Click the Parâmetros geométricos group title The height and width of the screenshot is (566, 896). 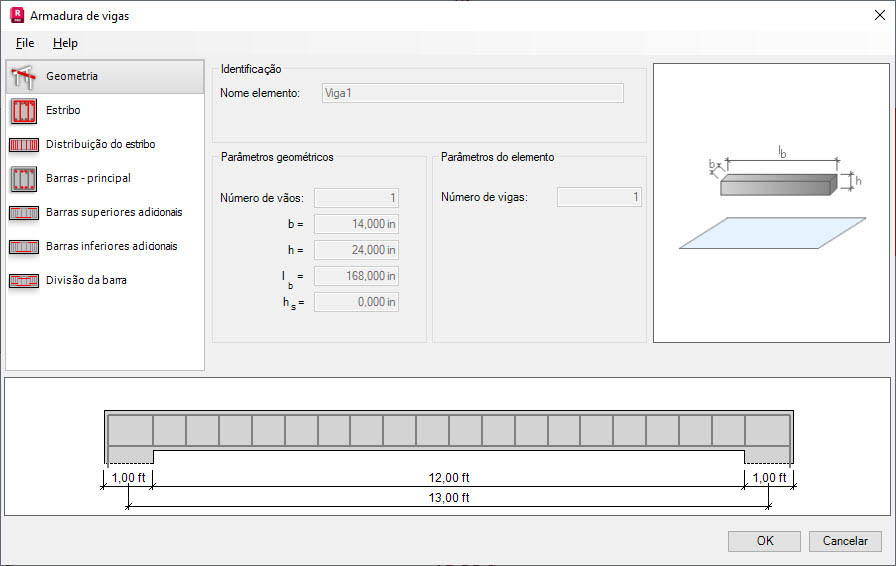click(x=277, y=157)
